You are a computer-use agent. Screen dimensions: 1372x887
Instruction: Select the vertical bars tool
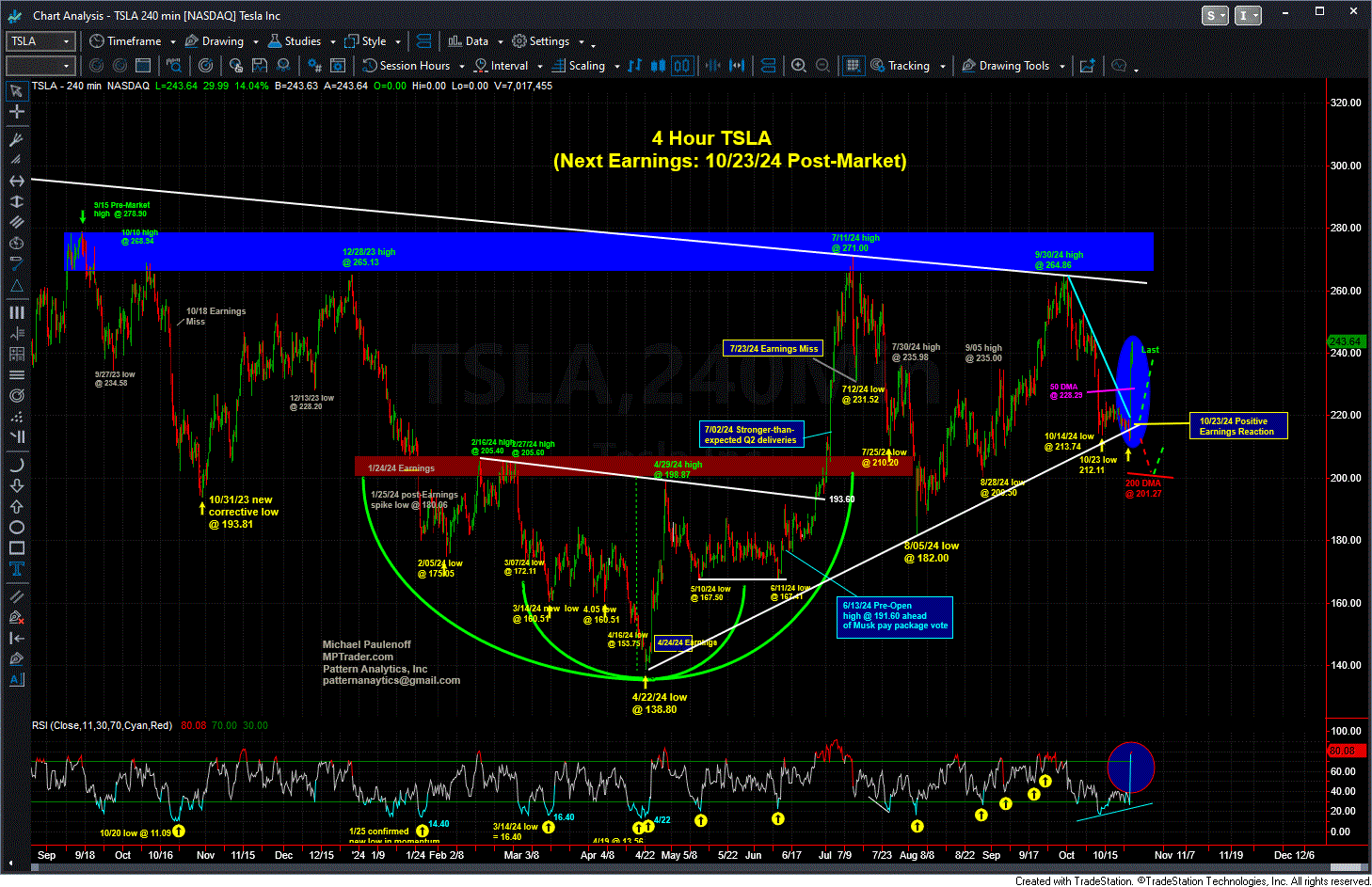coord(16,312)
